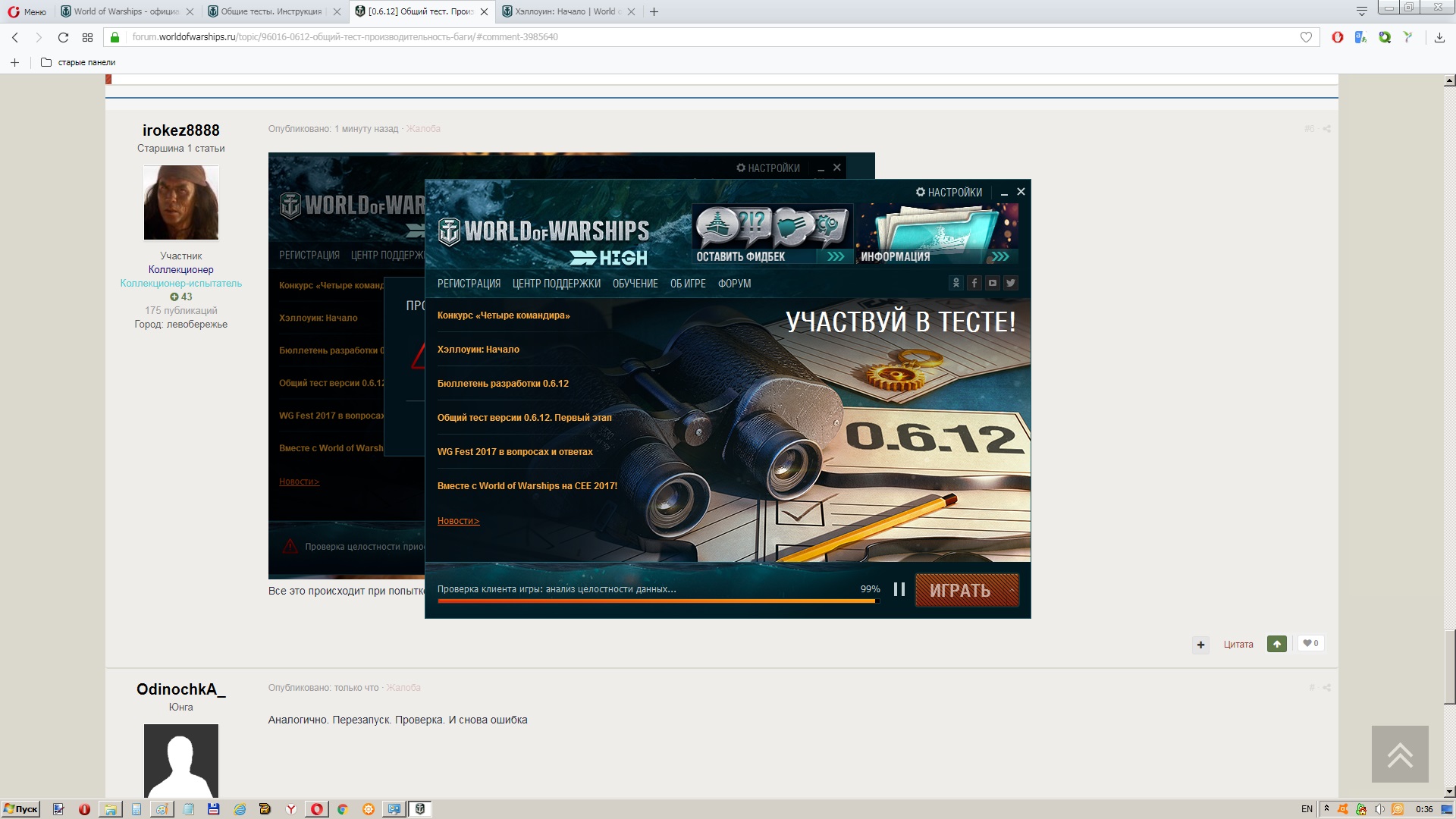Click the page vertical scrollbar thumb
The height and width of the screenshot is (819, 1456).
pos(1449,667)
